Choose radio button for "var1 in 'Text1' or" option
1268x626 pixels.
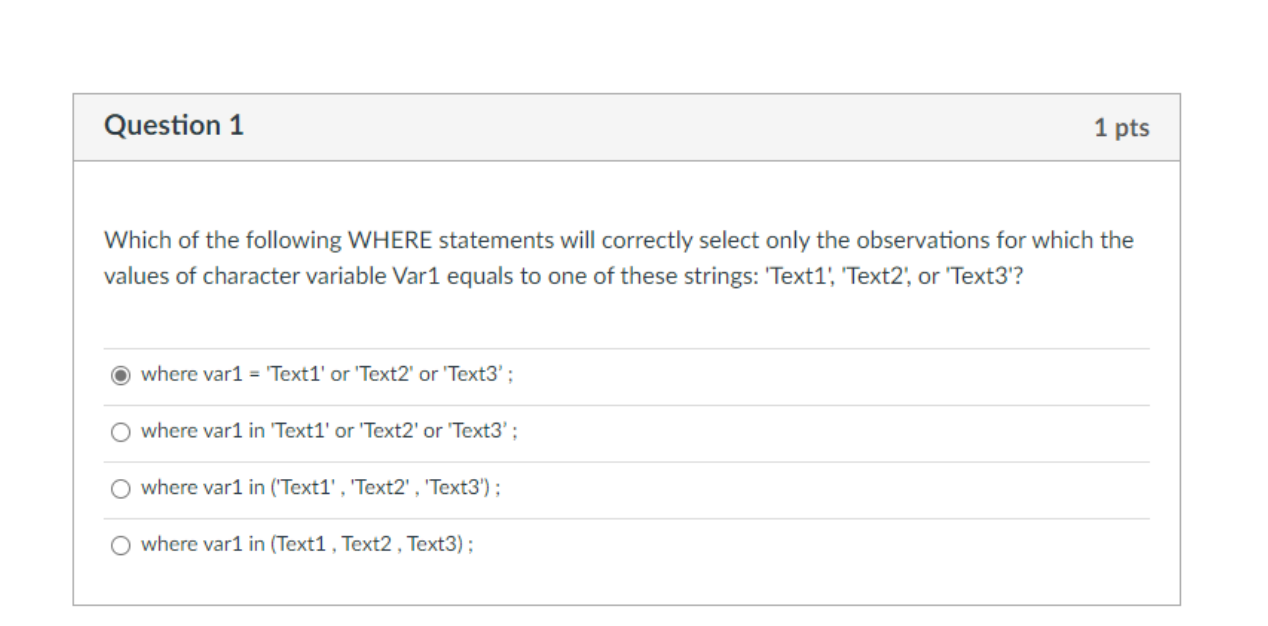click(120, 432)
